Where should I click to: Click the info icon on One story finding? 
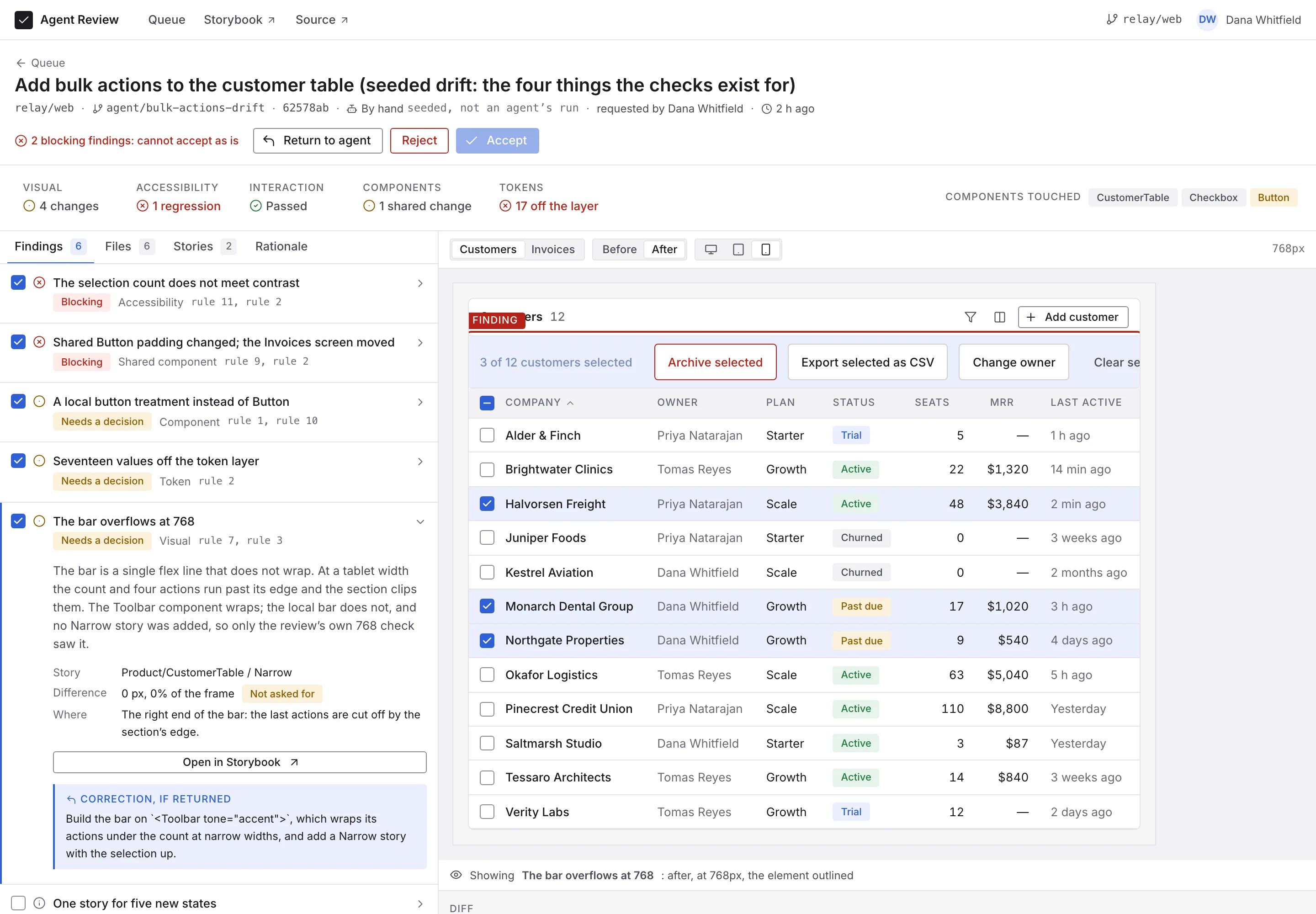pyautogui.click(x=39, y=903)
